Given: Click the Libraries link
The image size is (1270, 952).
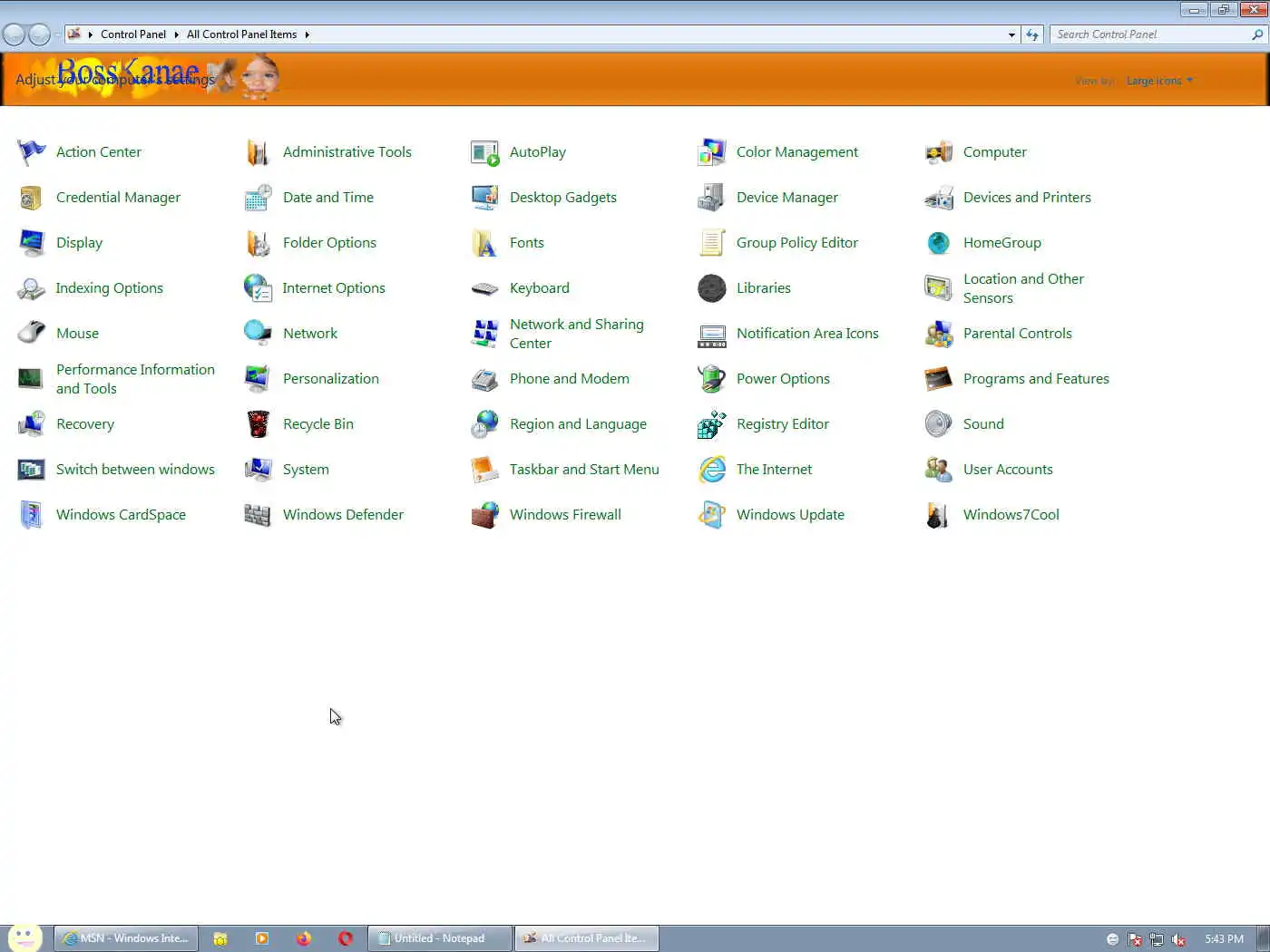Looking at the screenshot, I should pos(764,288).
